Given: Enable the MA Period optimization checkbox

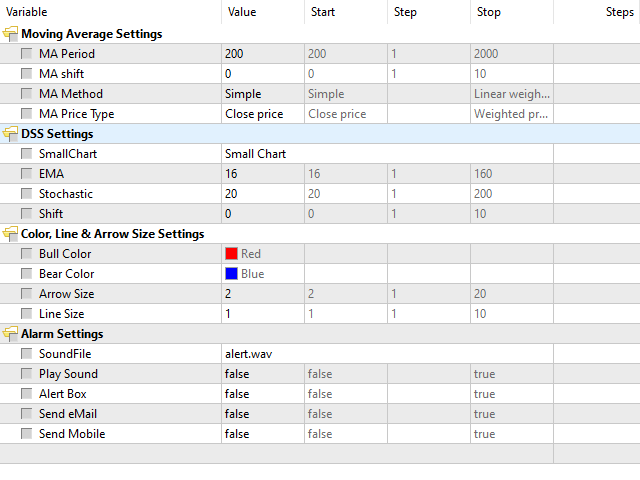Looking at the screenshot, I should tap(26, 54).
